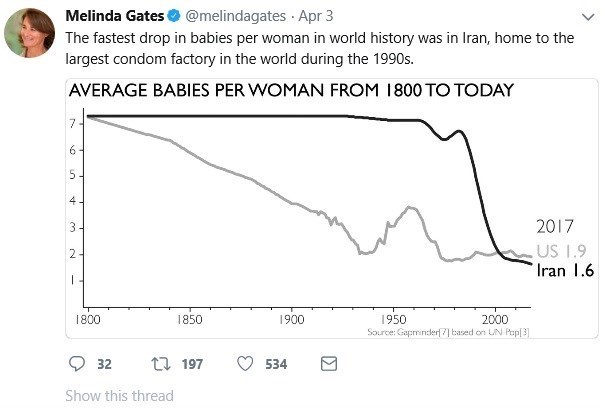This screenshot has height=410, width=604.
Task: Open Melinda Gates profile name link
Action: (114, 17)
